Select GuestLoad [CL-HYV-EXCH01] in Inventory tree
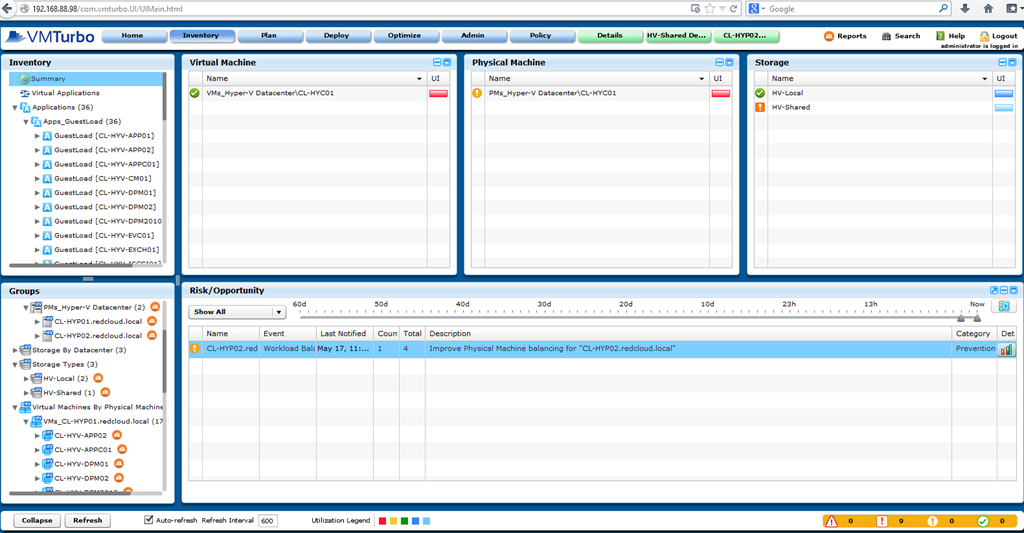Screen dimensions: 1024x533 [106, 250]
